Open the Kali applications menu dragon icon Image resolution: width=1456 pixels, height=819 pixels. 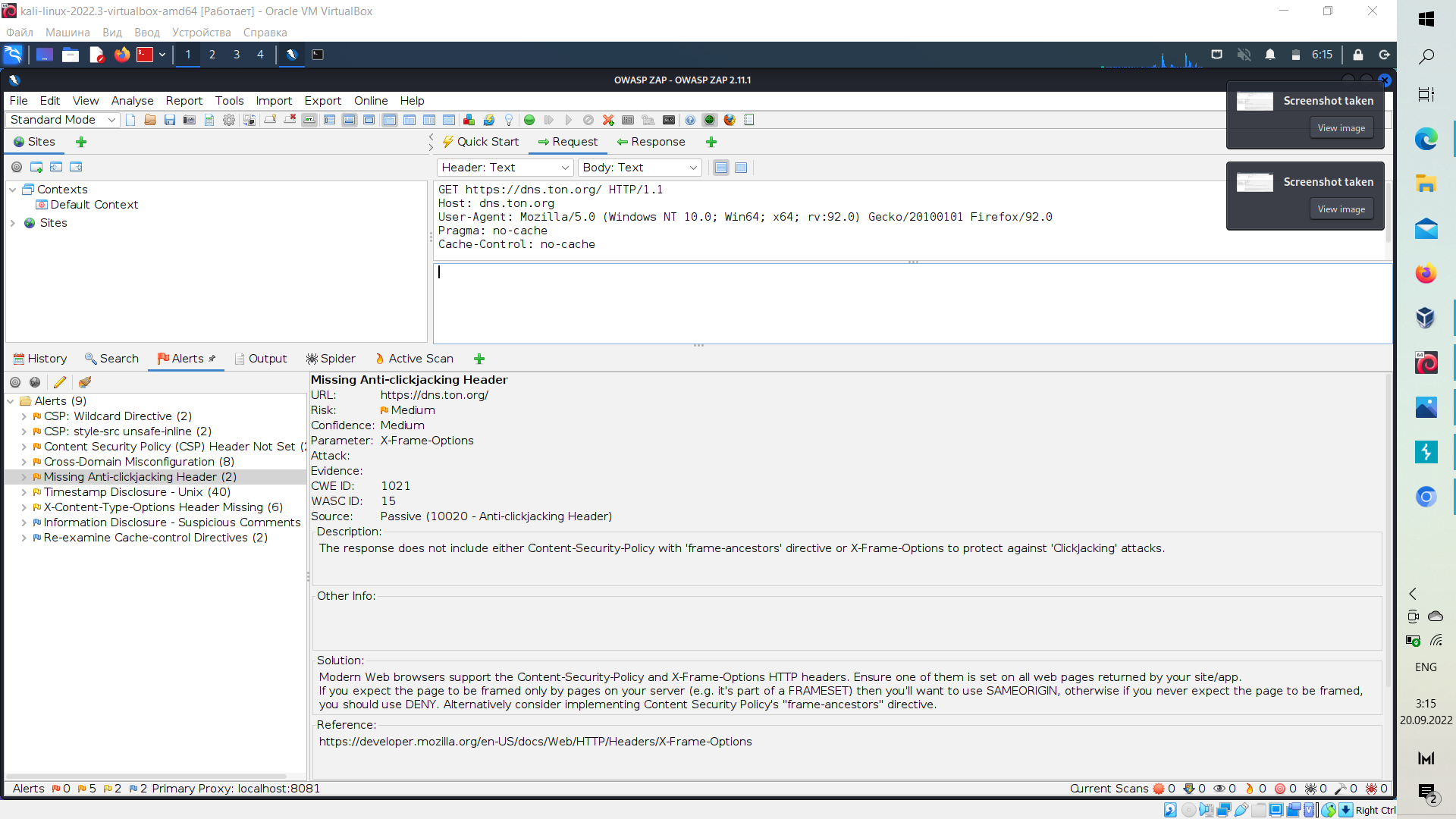point(13,55)
